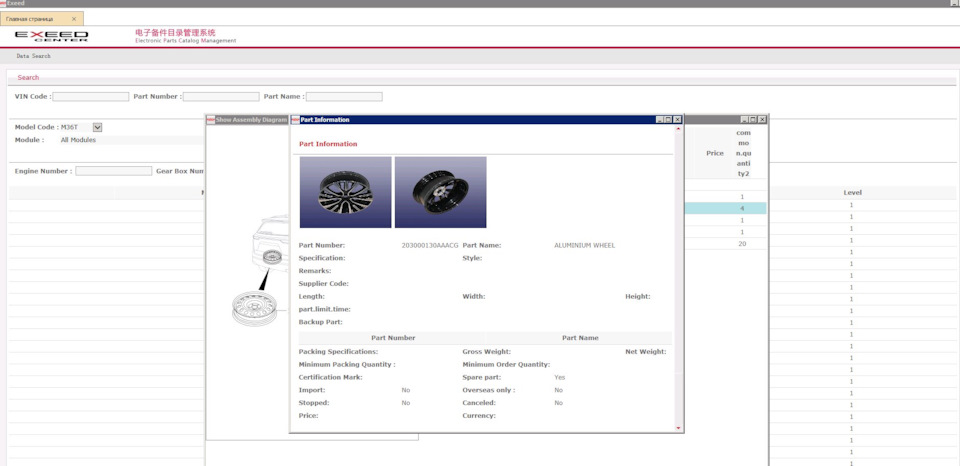
Task: Click the EXEED Center logo
Action: 51,37
